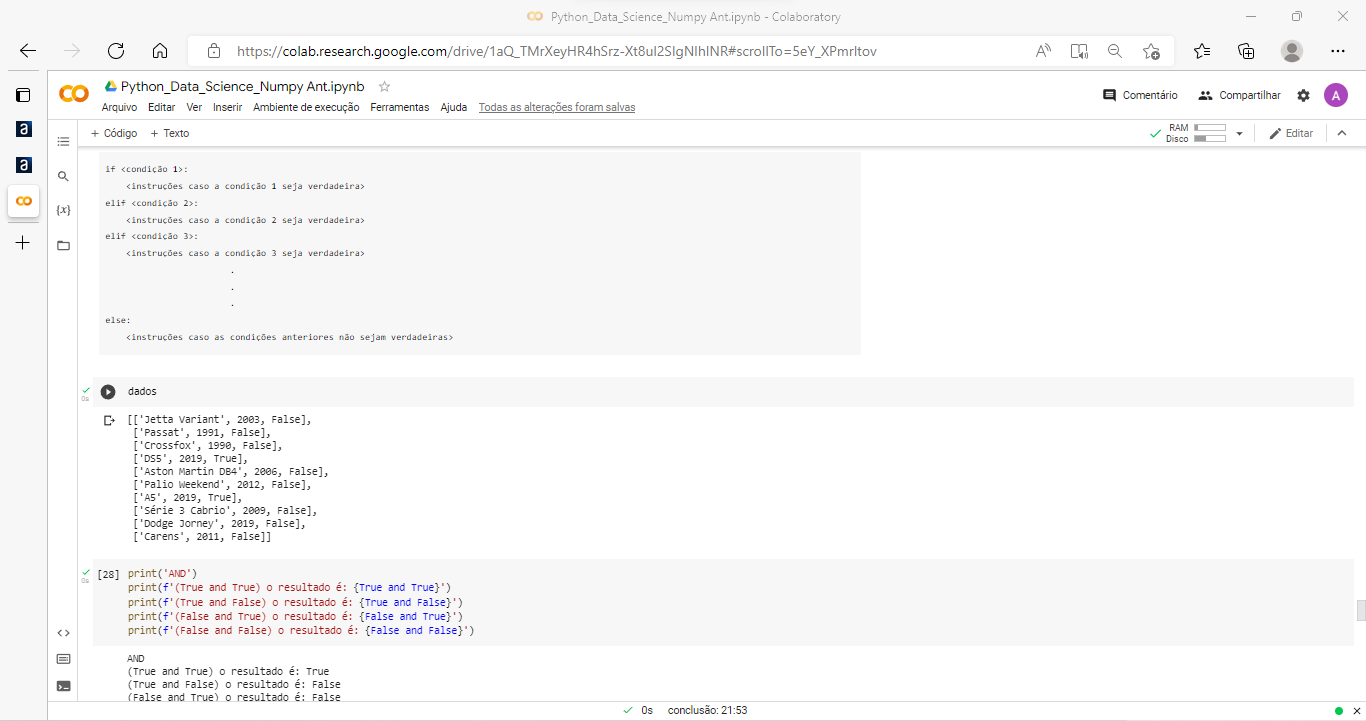Open Colab settings gear
The height and width of the screenshot is (721, 1366).
1303,95
